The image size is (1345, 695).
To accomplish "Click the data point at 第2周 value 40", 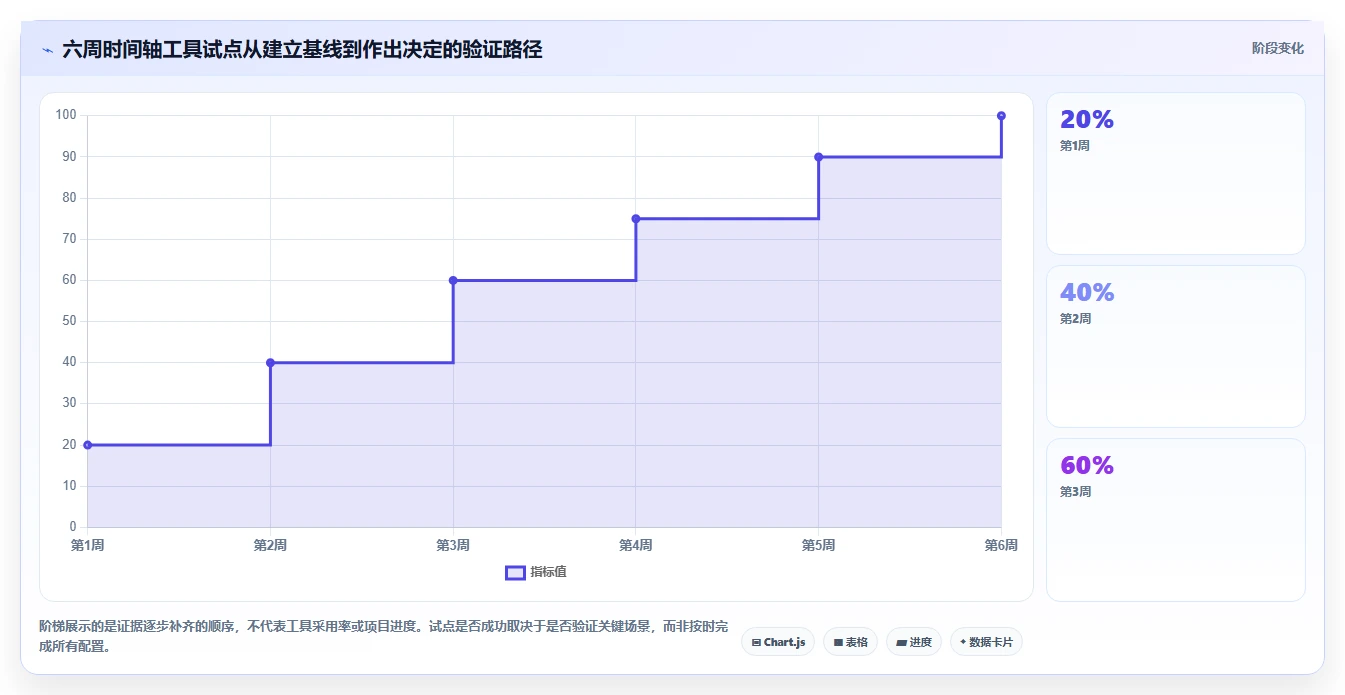I will coord(270,363).
